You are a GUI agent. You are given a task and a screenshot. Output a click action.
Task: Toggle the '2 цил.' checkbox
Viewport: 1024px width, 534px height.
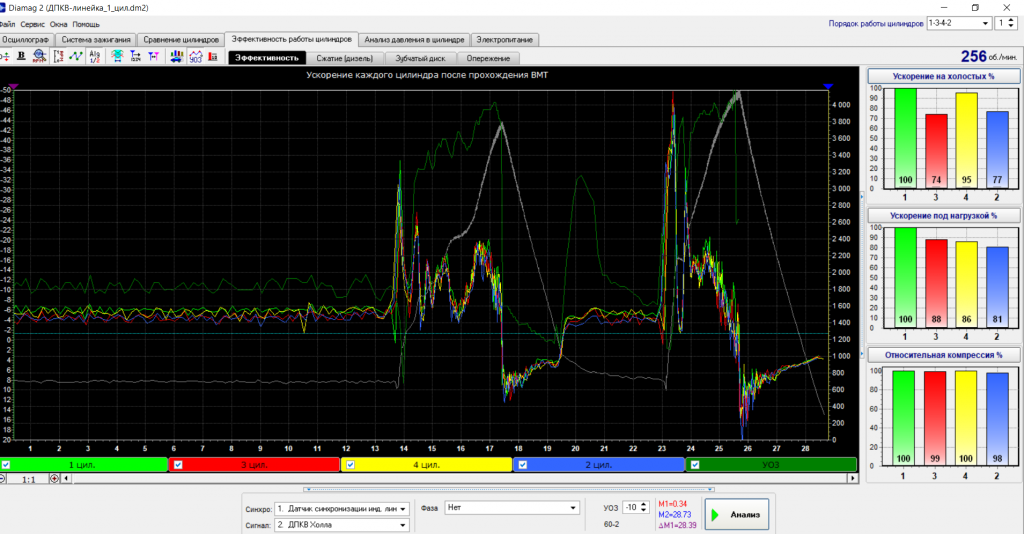point(522,465)
